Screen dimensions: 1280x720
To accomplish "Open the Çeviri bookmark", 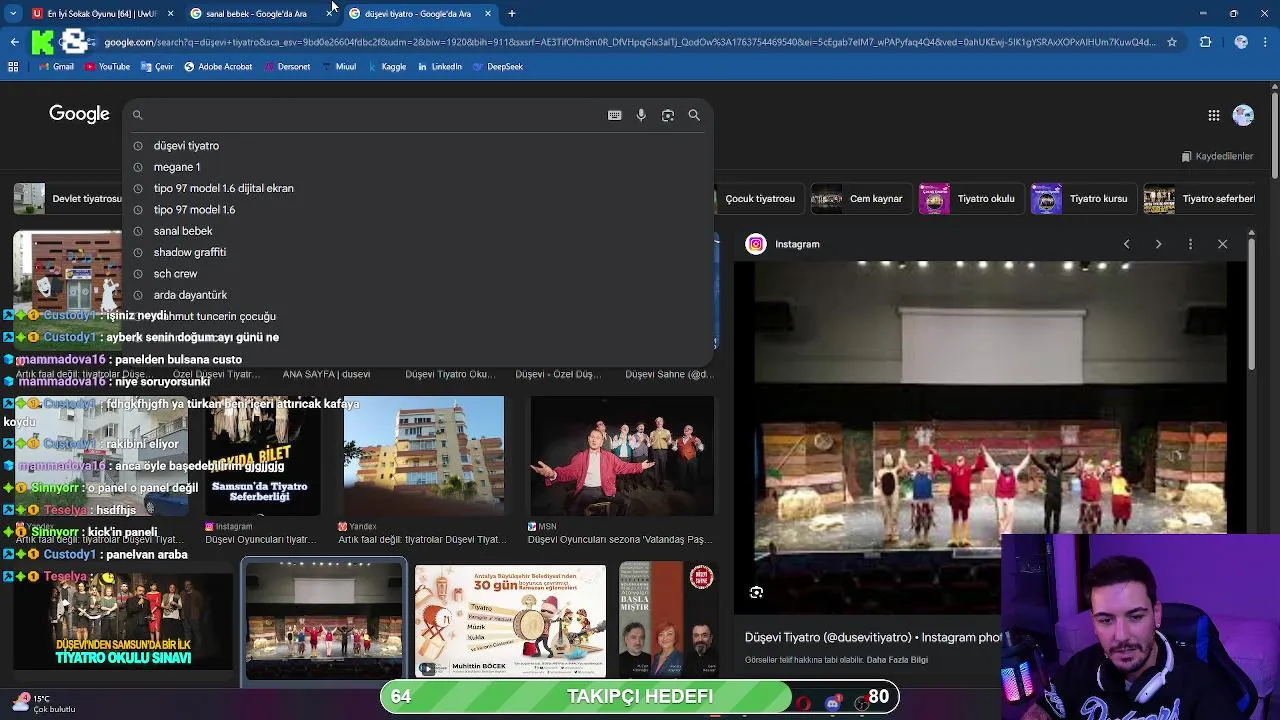I will click(x=157, y=67).
